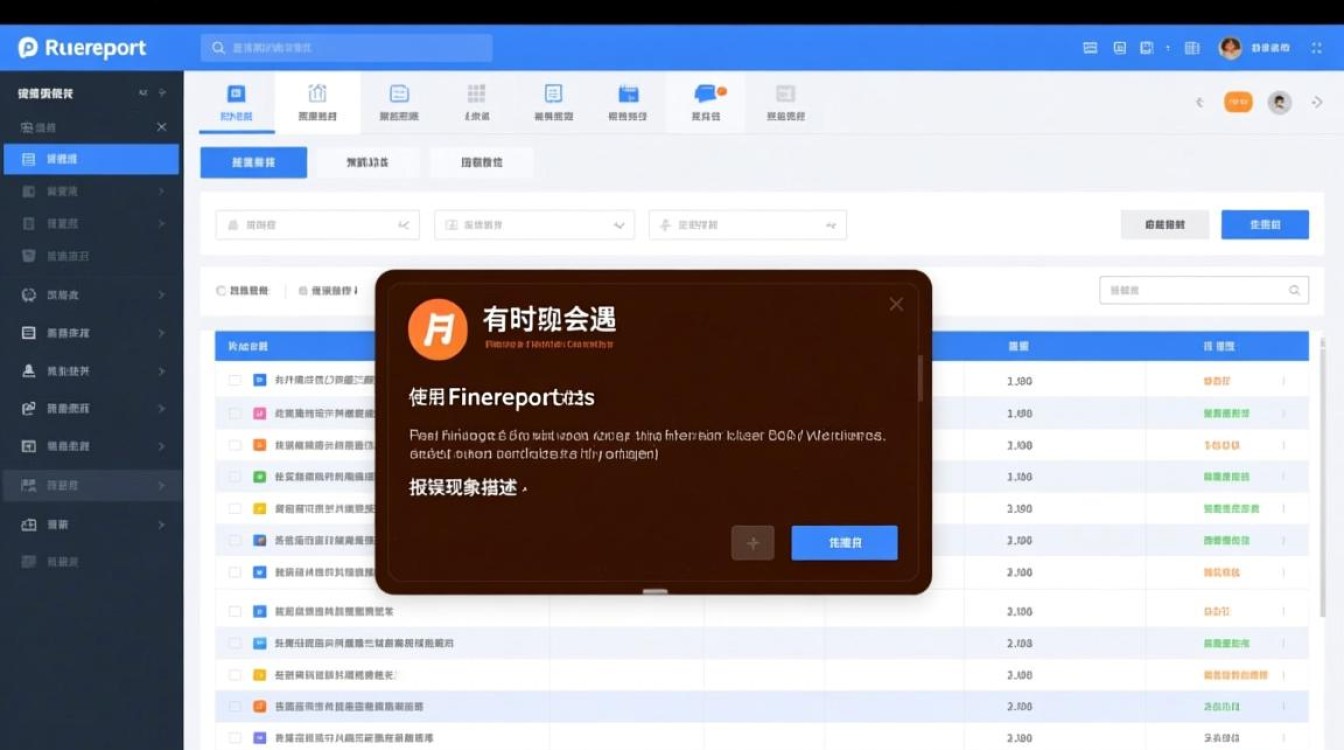
Task: Open the active first tab with blue square icon
Action: tap(237, 102)
